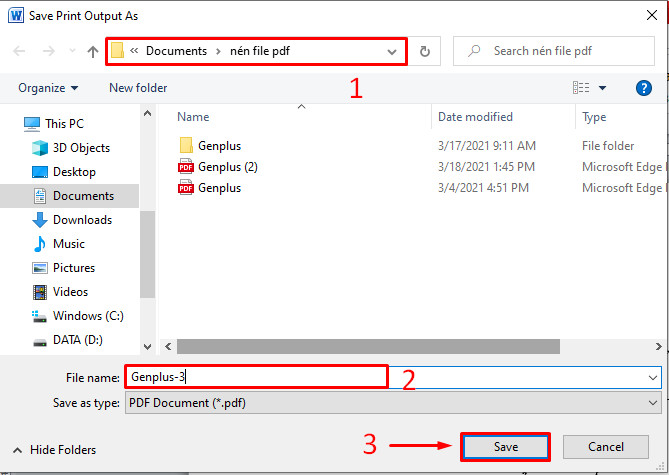
Task: Expand the Save as type dropdown
Action: (x=653, y=403)
